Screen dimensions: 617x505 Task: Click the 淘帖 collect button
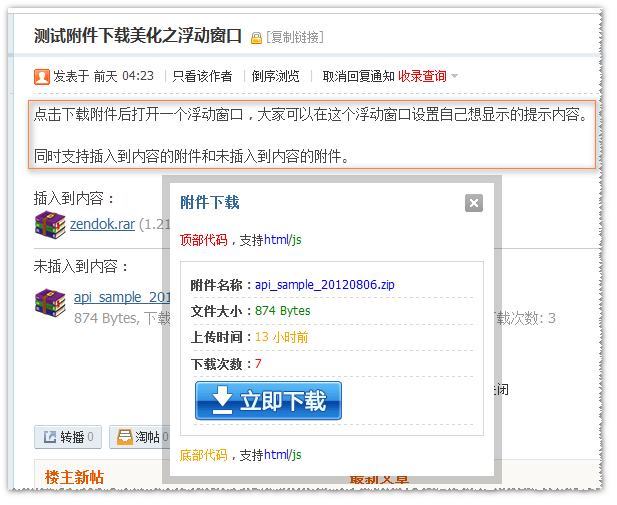pos(139,437)
